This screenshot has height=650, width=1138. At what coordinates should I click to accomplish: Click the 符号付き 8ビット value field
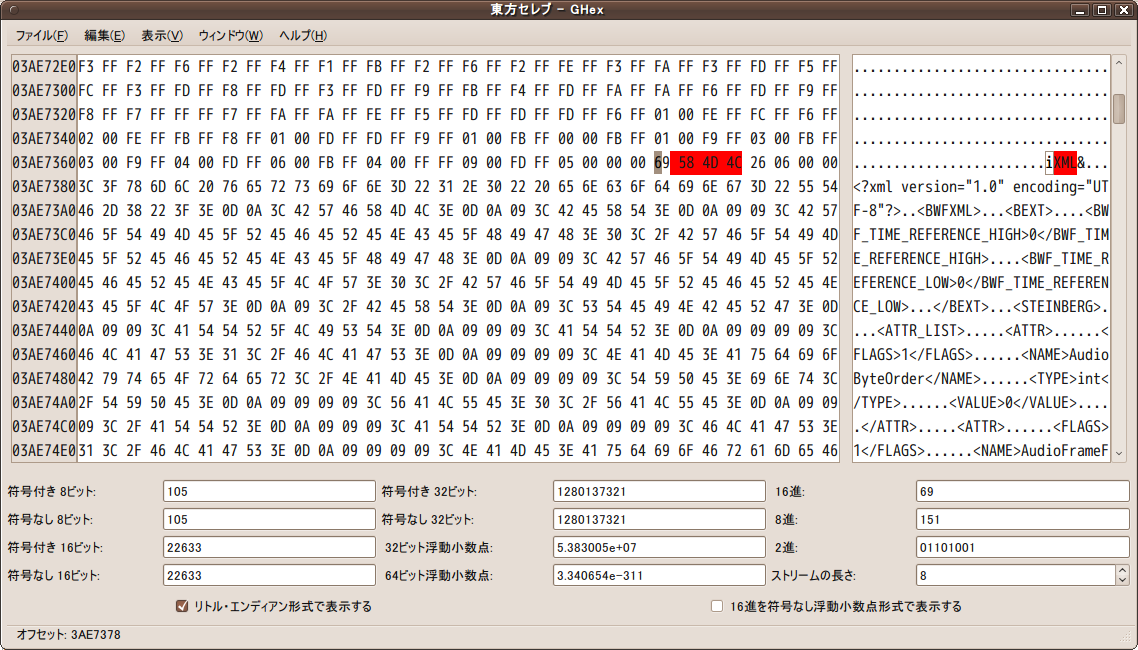tap(255, 491)
